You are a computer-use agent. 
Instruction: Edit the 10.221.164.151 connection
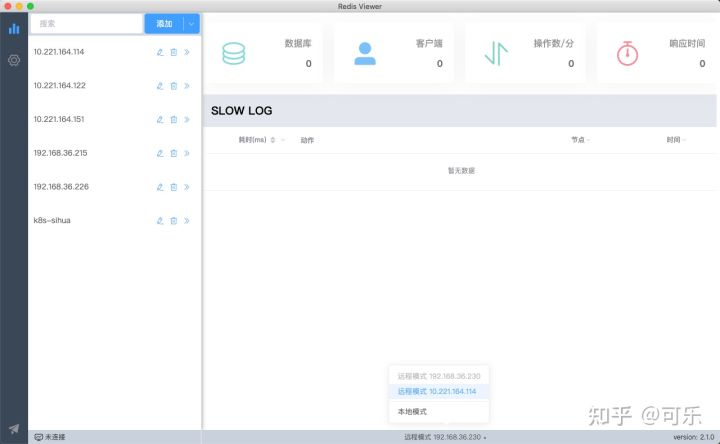tap(160, 119)
